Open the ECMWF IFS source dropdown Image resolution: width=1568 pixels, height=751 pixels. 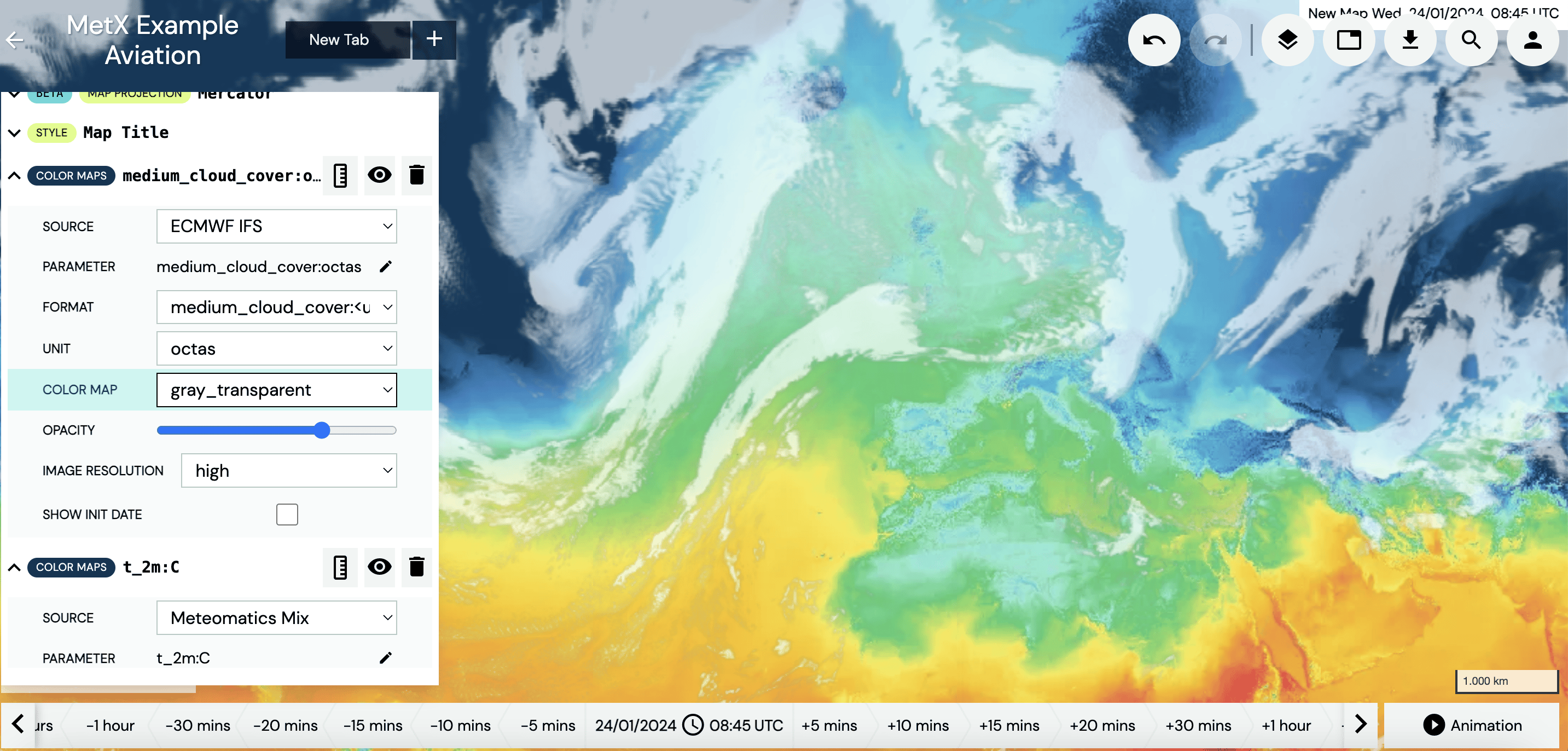tap(276, 226)
